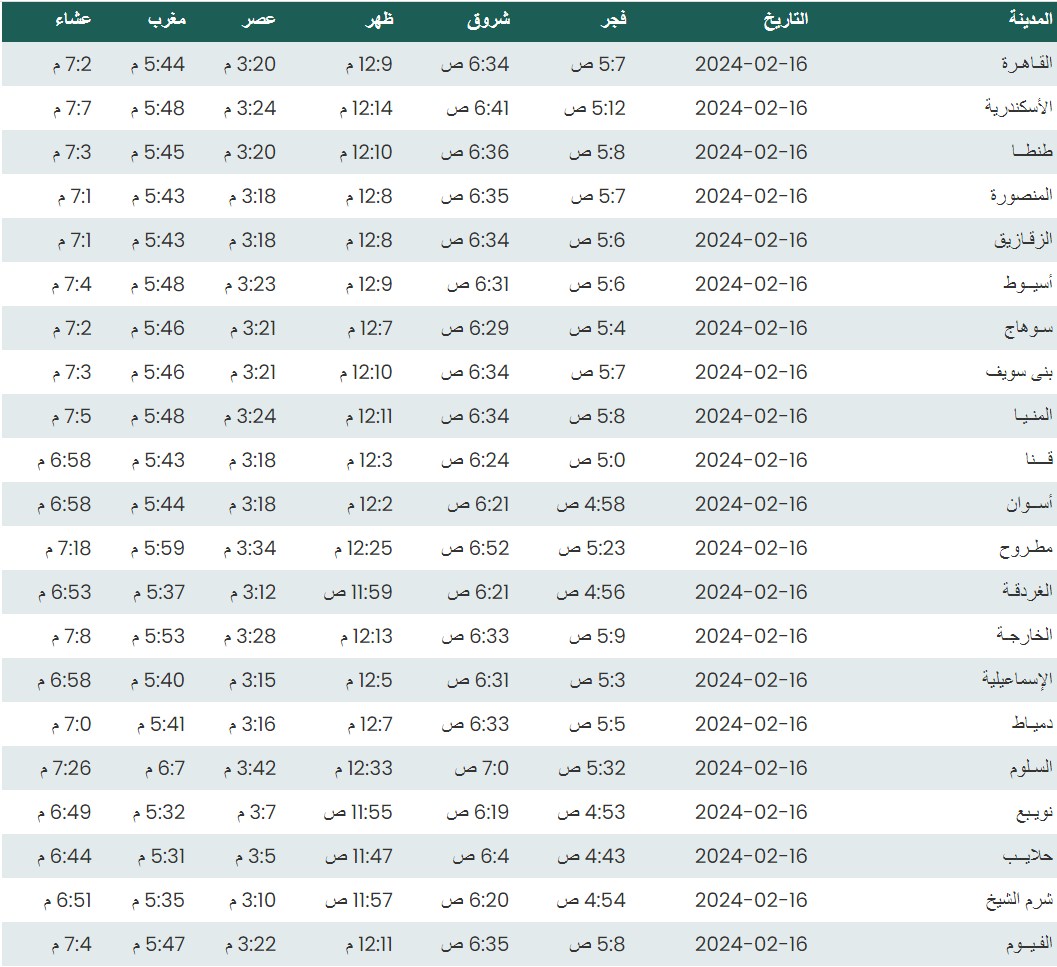Viewport: 1057px width, 967px height.
Task: Click حلايب's sunrise time 6:4 ص
Action: tap(481, 856)
